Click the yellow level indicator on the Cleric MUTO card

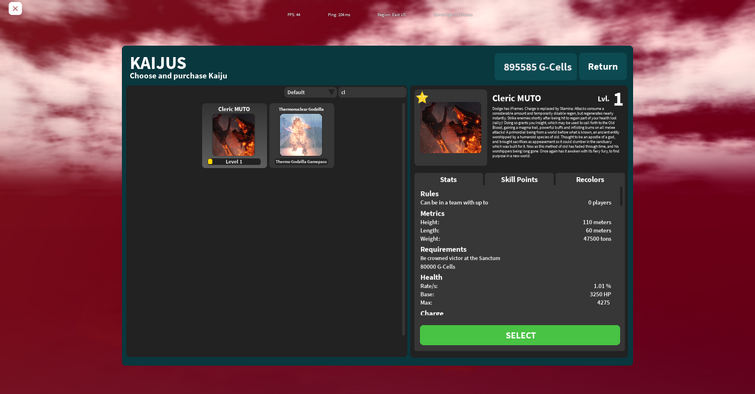point(210,162)
